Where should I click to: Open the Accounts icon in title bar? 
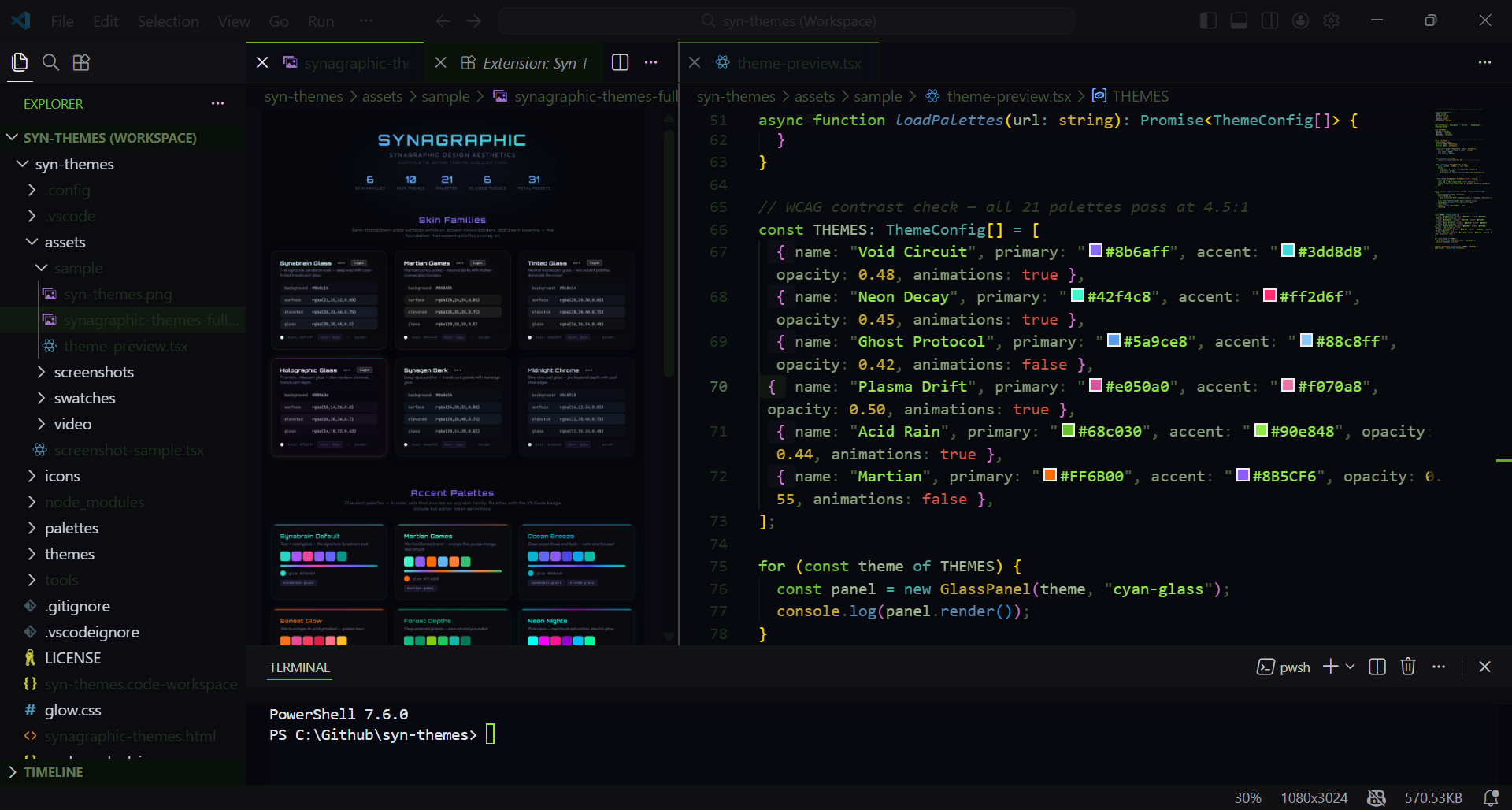click(1301, 20)
